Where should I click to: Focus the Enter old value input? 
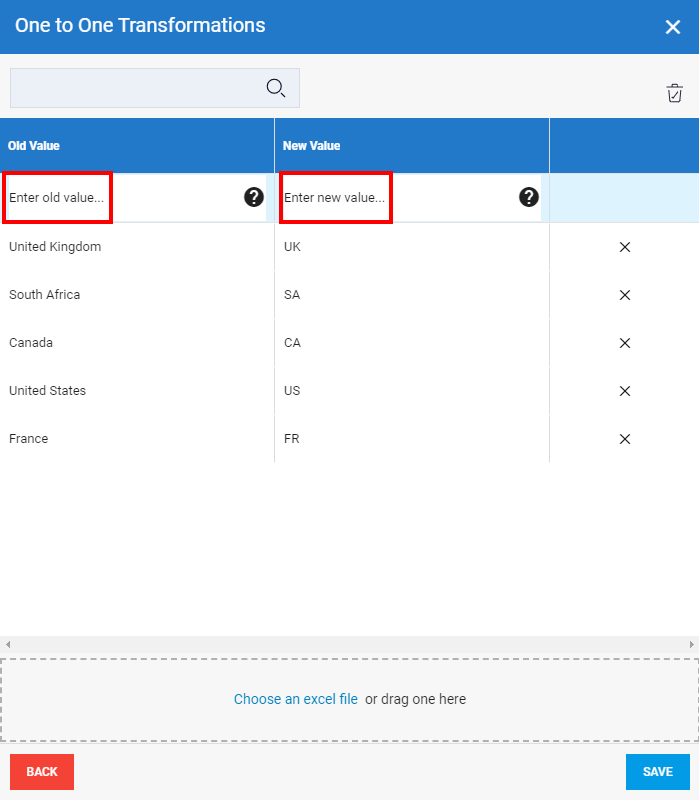tap(57, 198)
